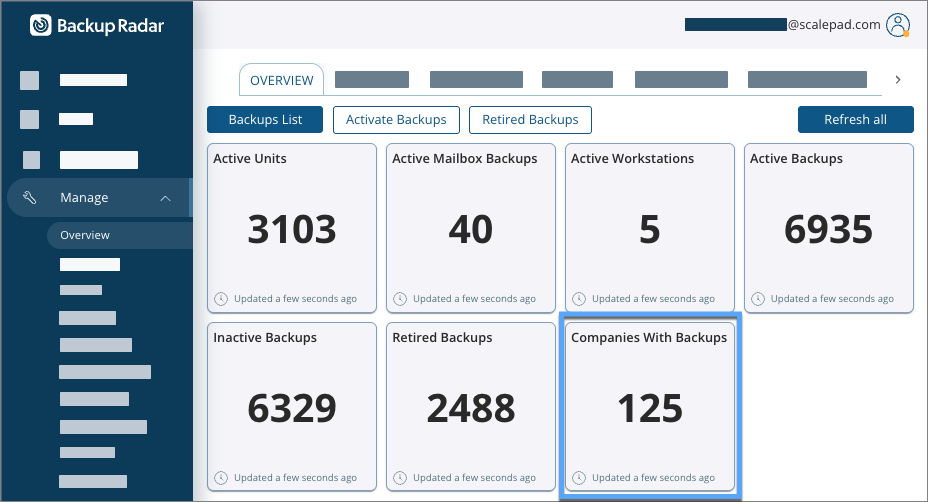Click the Retired Backups card value 2488
Screen dimensions: 928x502
click(x=471, y=408)
